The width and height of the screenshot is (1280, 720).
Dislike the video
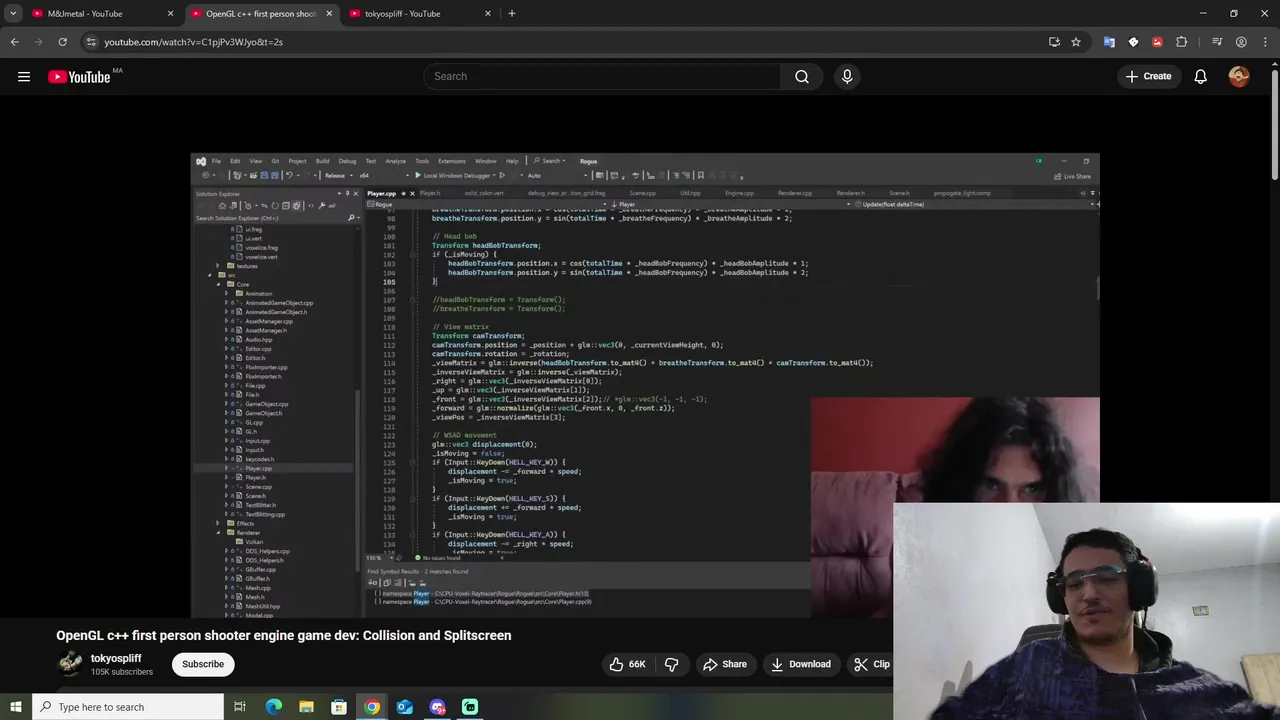point(672,664)
